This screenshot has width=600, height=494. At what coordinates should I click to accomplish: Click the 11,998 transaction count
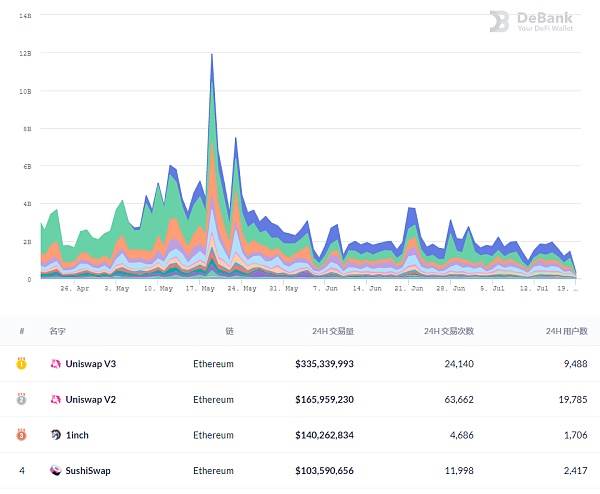coord(459,471)
